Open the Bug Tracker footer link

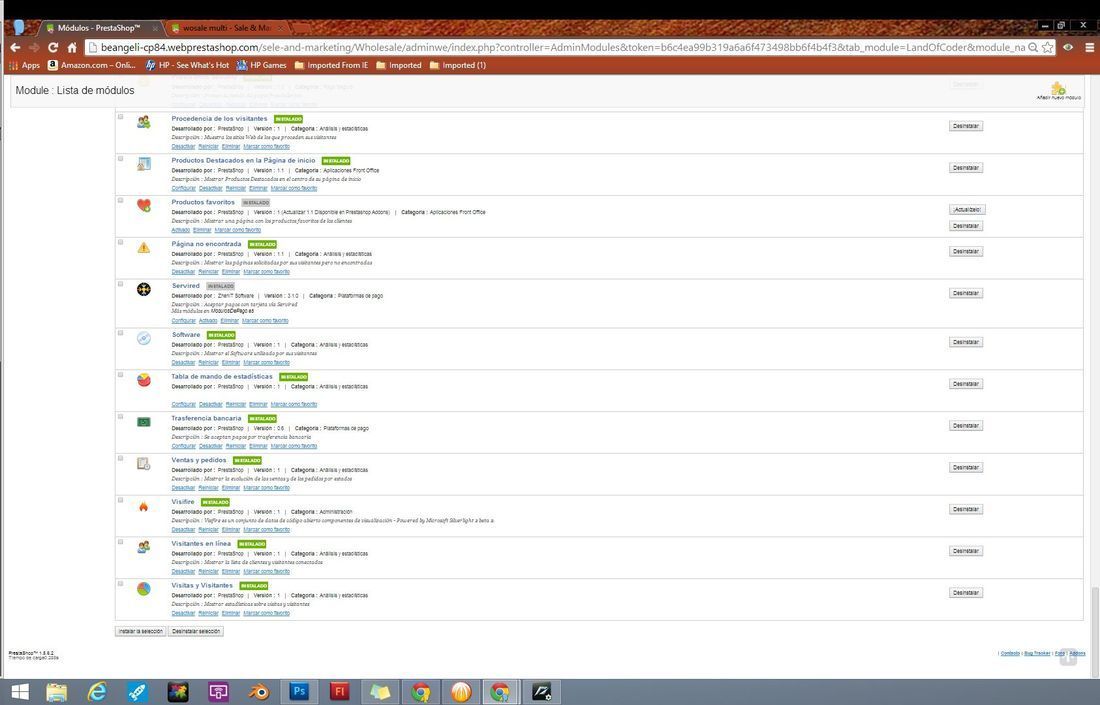pos(1037,653)
